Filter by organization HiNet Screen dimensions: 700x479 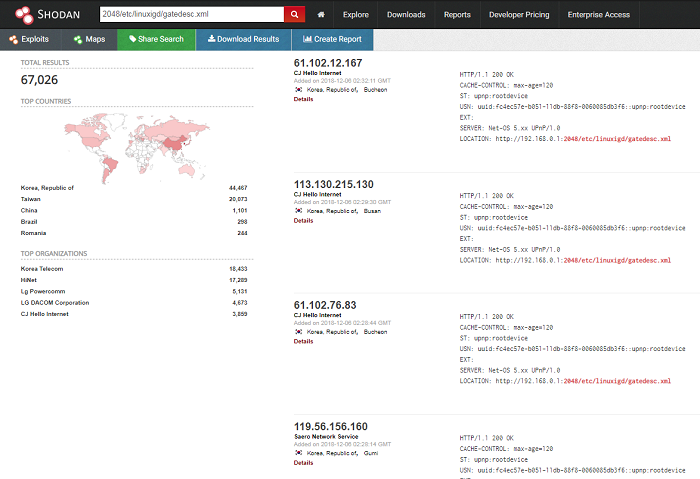[x=29, y=280]
